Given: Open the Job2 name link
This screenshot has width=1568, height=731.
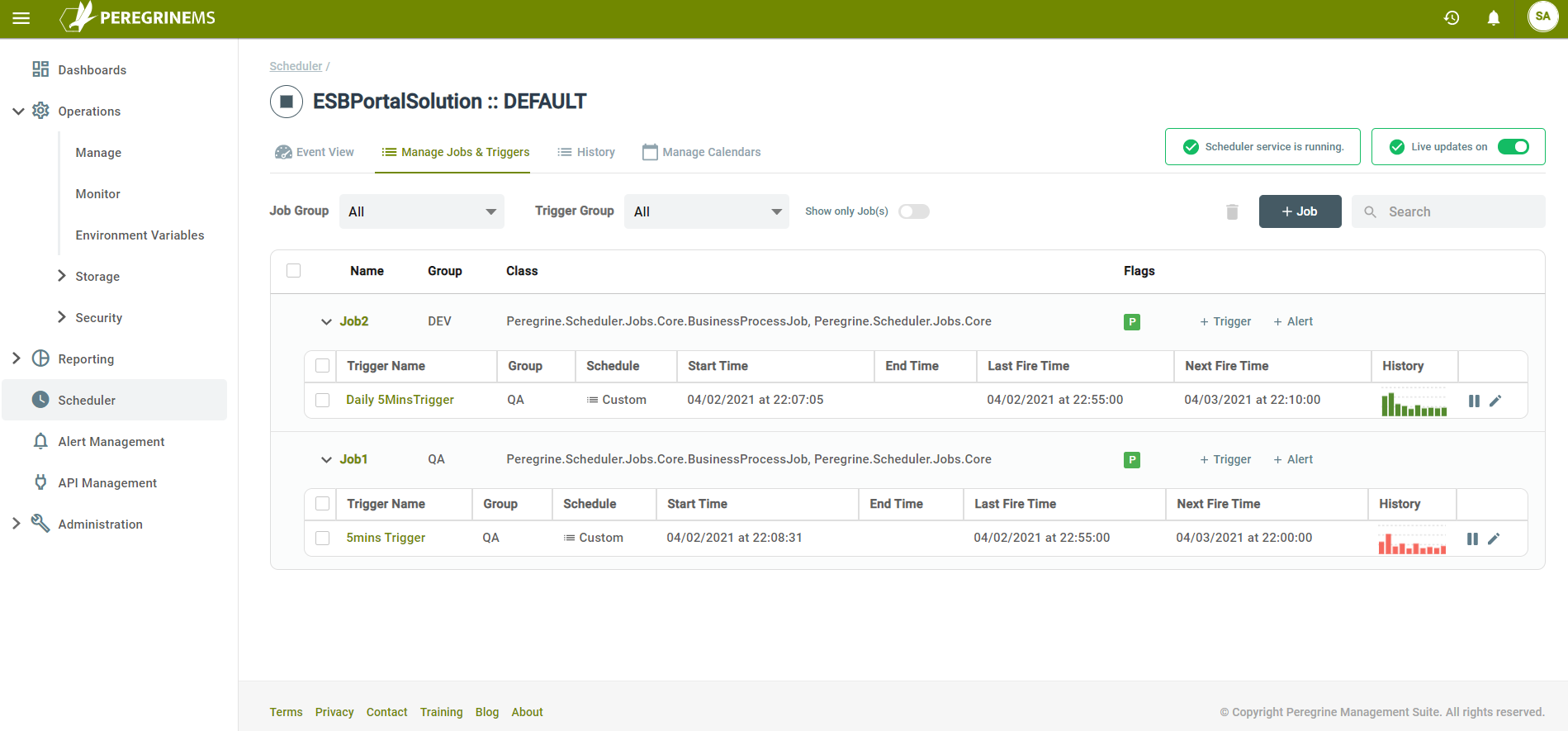Looking at the screenshot, I should pyautogui.click(x=354, y=321).
